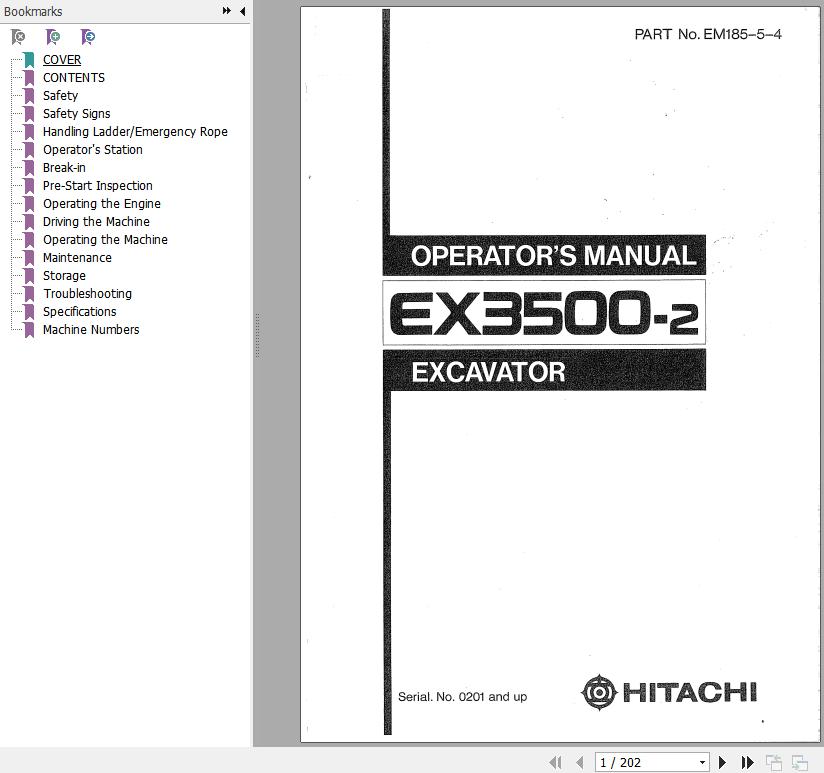The height and width of the screenshot is (773, 824).
Task: Open the CONTENTS bookmark
Action: [x=74, y=77]
